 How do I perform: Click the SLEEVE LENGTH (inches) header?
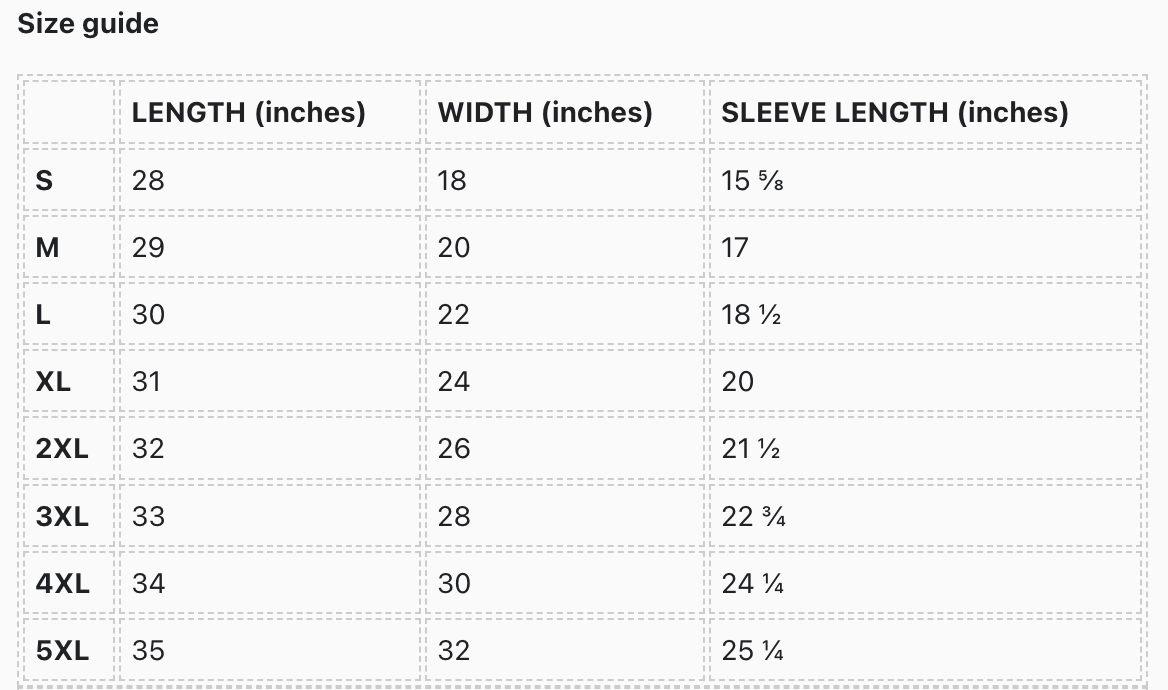pos(894,113)
